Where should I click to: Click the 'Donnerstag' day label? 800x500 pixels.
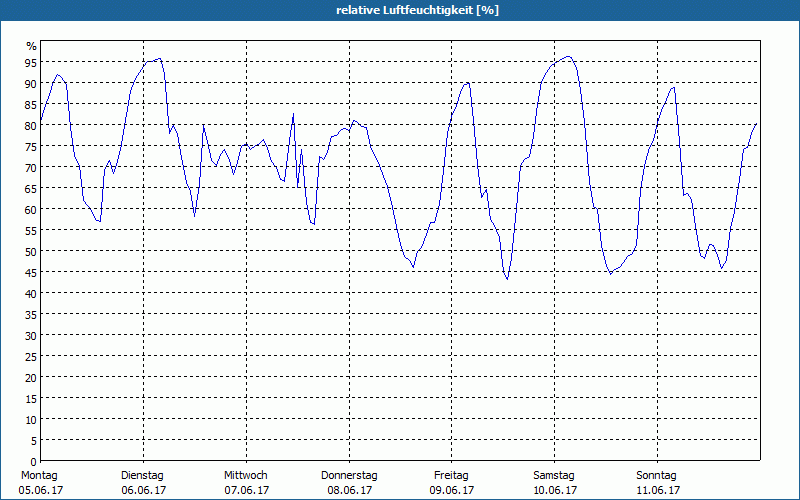[349, 475]
